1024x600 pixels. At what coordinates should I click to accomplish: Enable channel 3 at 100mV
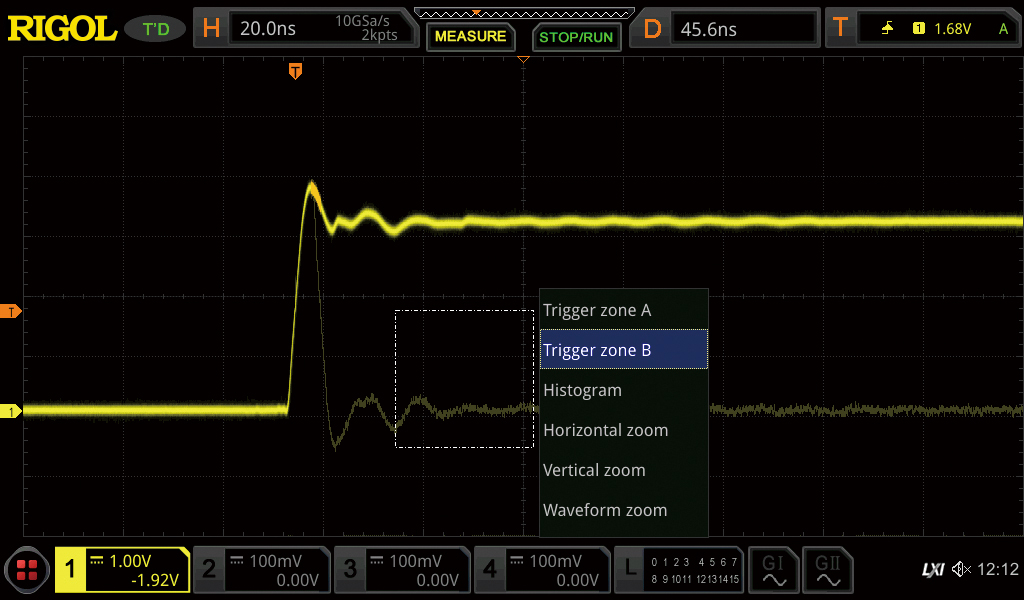tap(401, 570)
